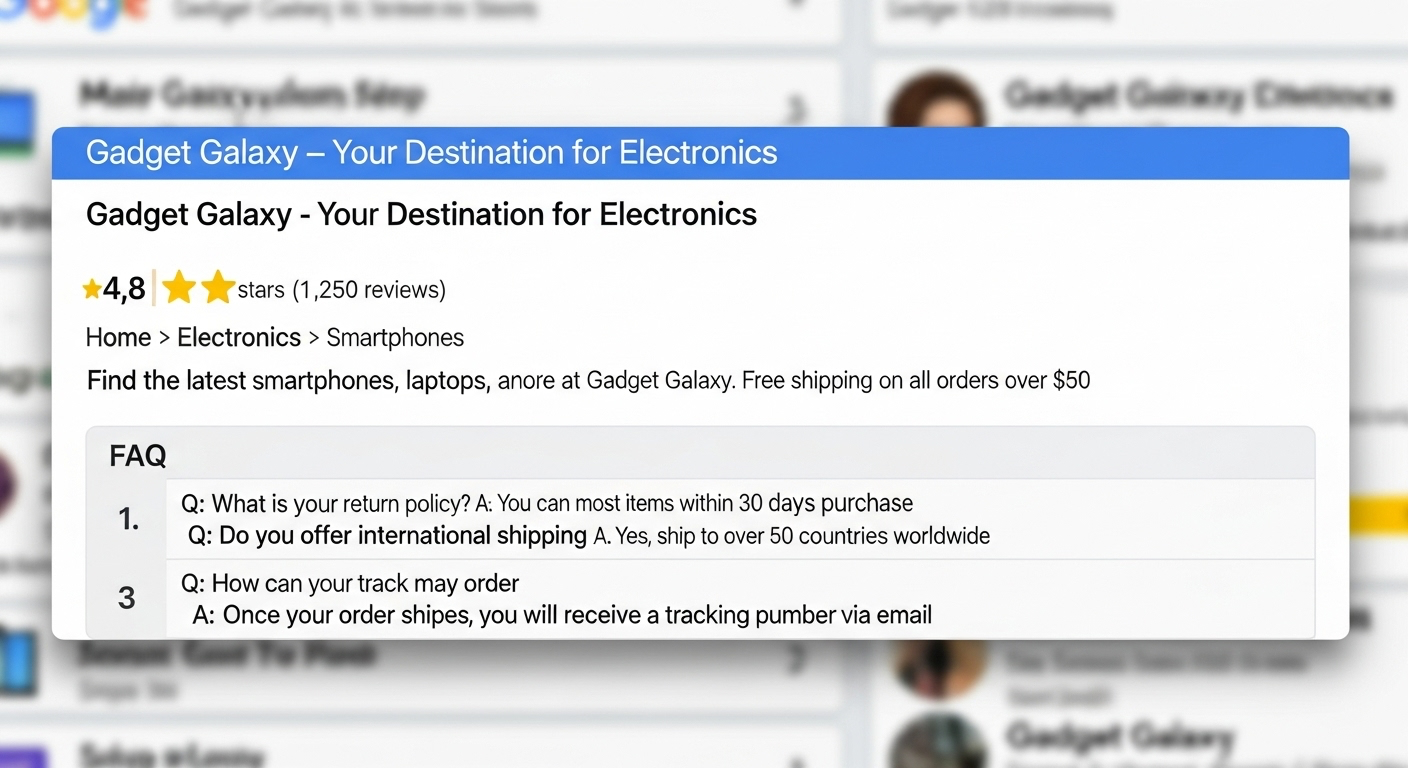Open the Home breadcrumb link

[x=118, y=338]
